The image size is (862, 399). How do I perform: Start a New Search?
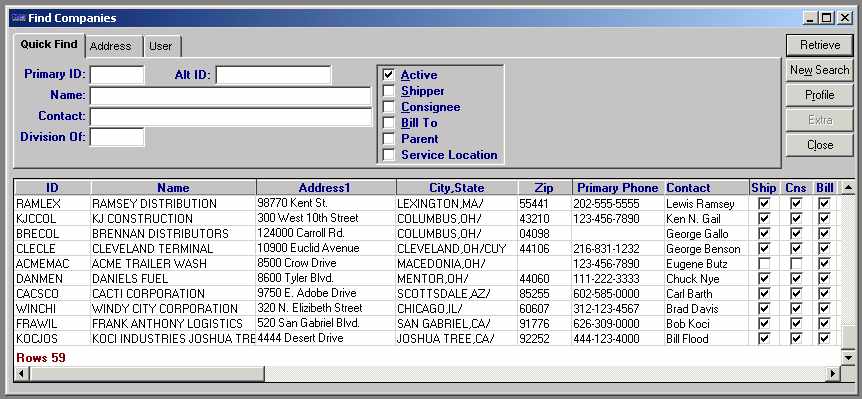point(820,70)
